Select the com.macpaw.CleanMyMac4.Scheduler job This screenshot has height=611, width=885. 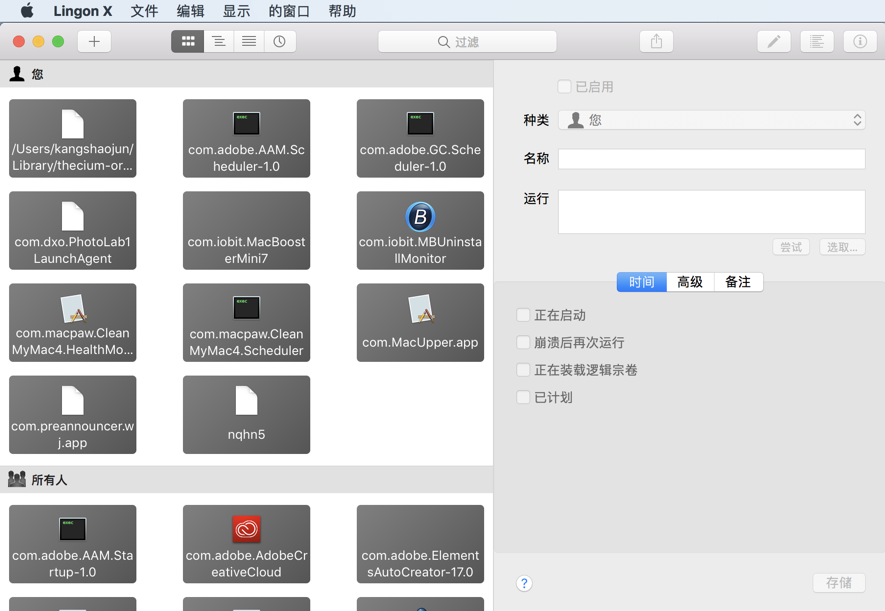(246, 322)
